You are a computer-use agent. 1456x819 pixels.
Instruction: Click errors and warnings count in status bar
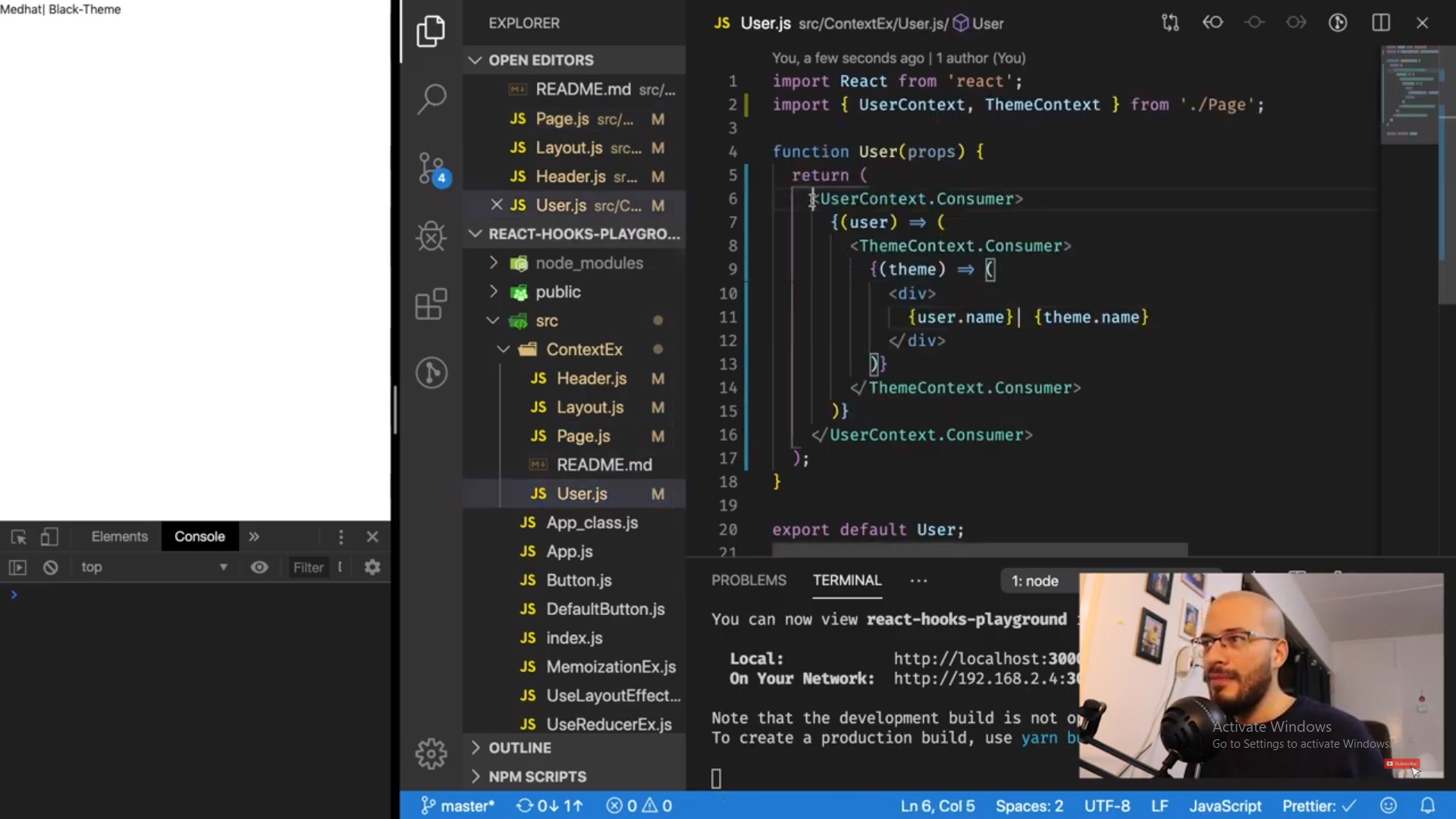click(639, 805)
